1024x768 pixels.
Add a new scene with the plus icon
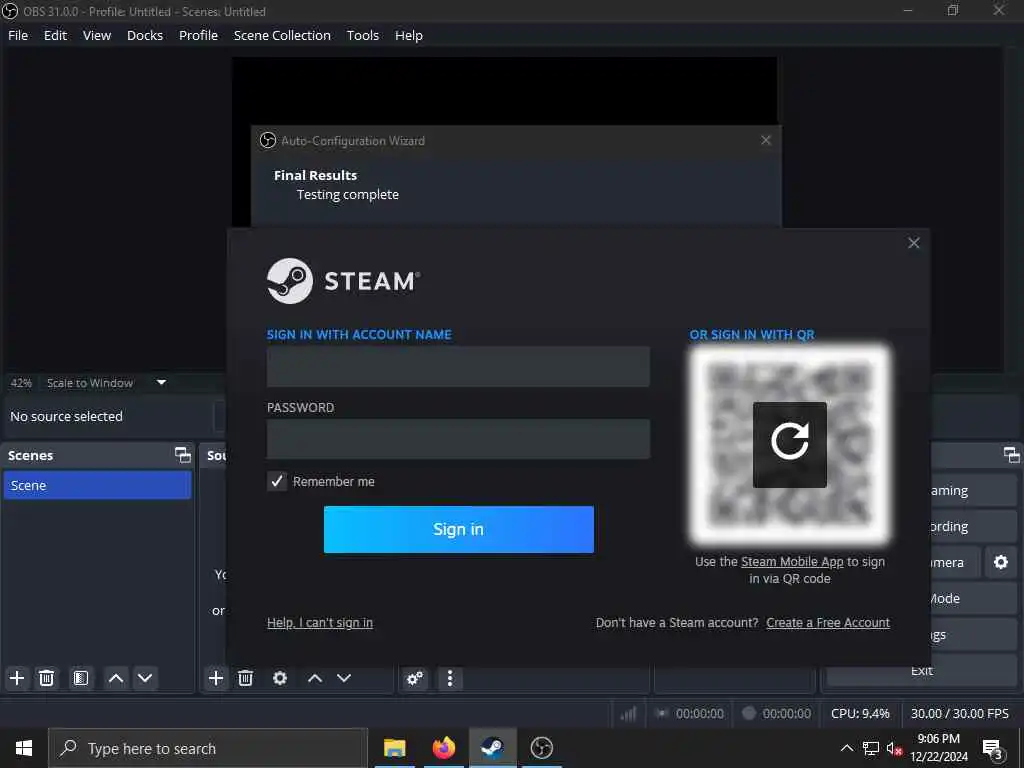17,678
